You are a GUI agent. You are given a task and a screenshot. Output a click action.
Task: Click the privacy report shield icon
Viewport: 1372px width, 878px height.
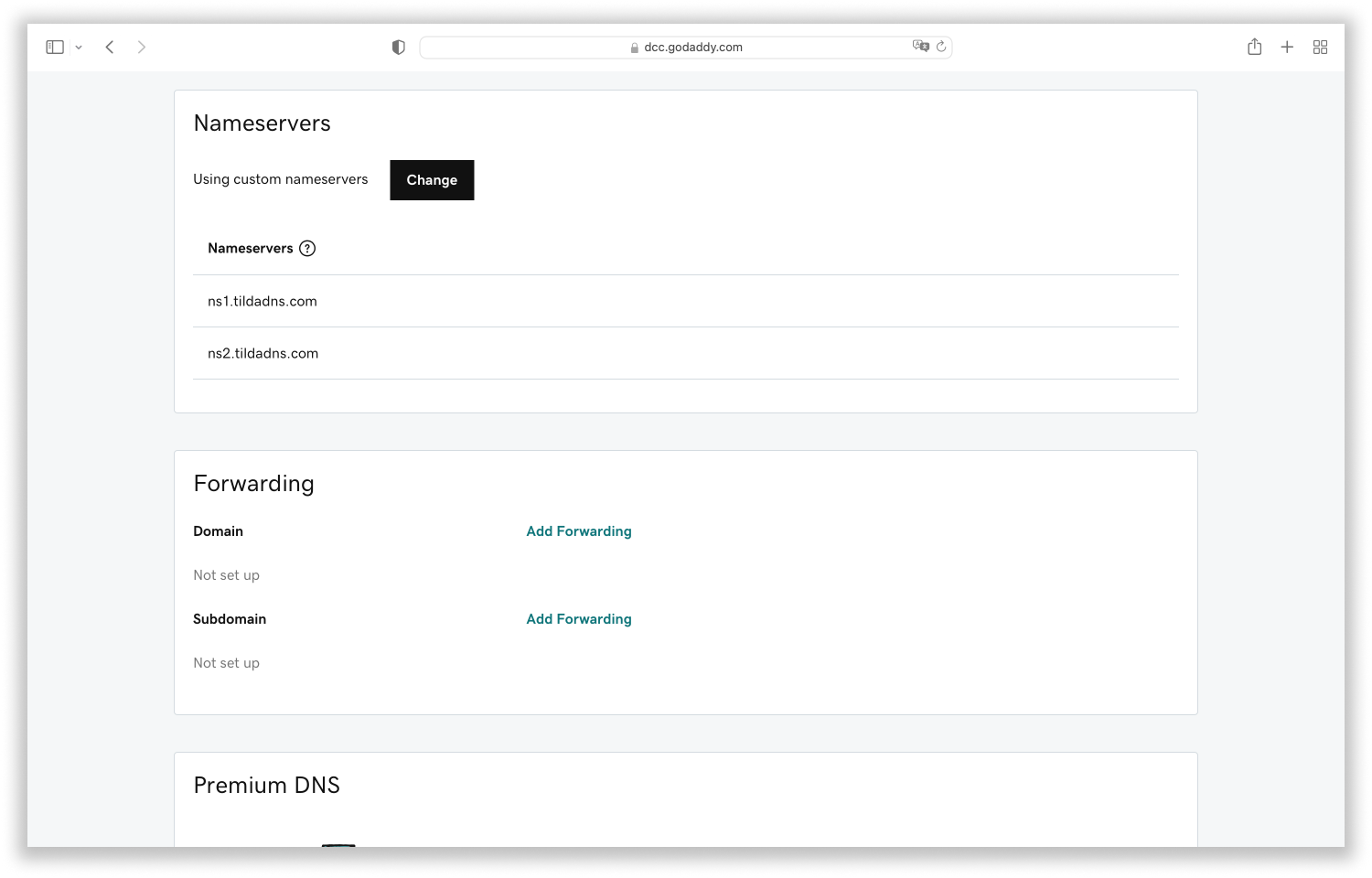(x=398, y=47)
